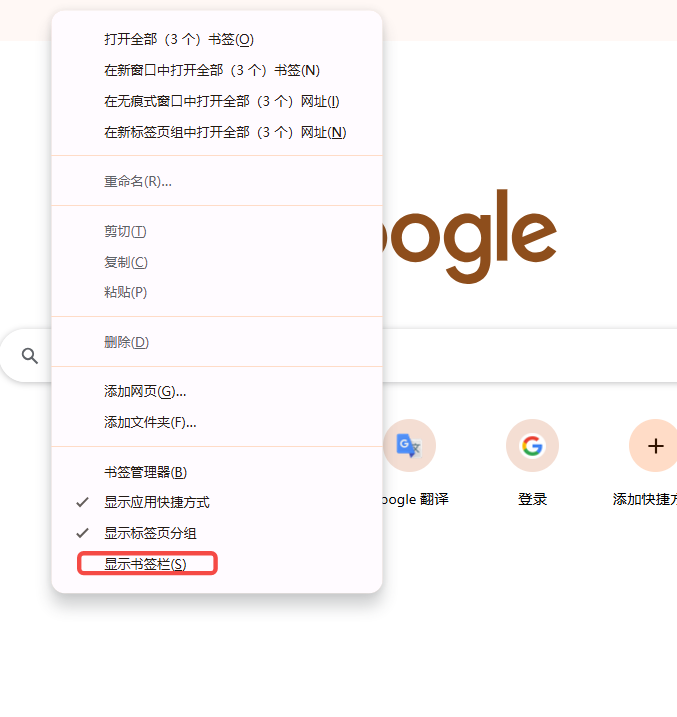Click 重命名(R)... menu entry
The width and height of the screenshot is (677, 717).
[x=217, y=182]
